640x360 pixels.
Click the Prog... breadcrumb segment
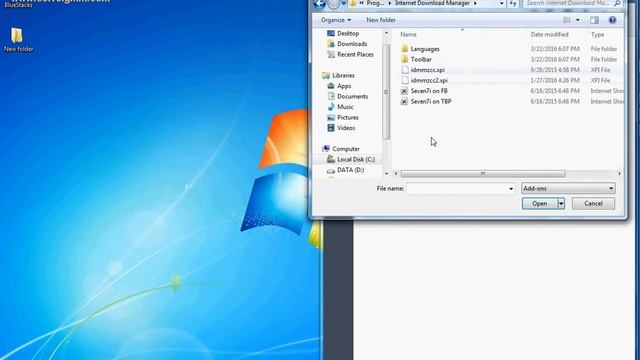coord(375,3)
